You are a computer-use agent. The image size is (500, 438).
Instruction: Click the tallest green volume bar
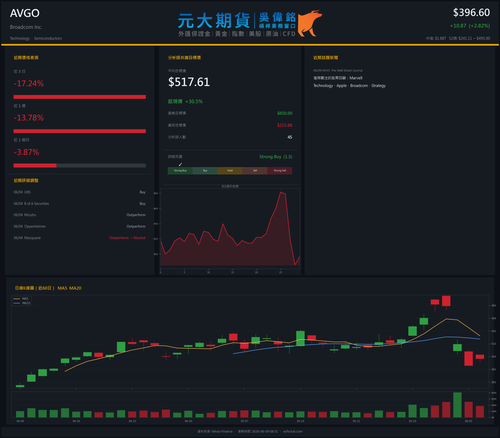(x=458, y=405)
